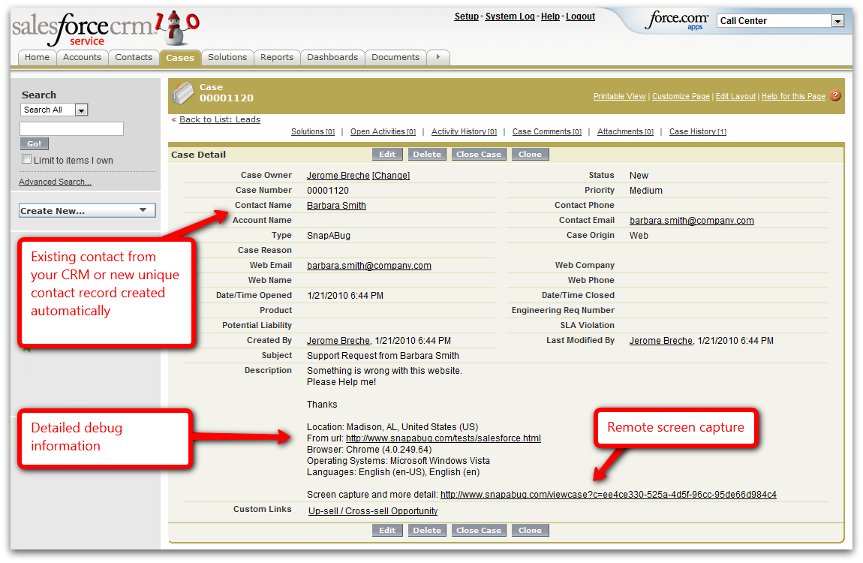Jump to Open Activities [0] list
Viewport: 863px width, 563px height.
point(383,132)
